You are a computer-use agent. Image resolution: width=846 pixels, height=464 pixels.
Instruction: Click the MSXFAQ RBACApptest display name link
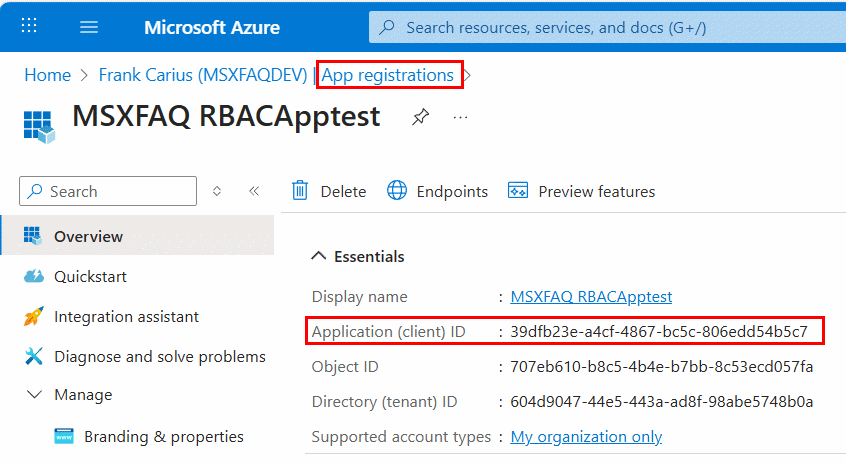click(591, 297)
